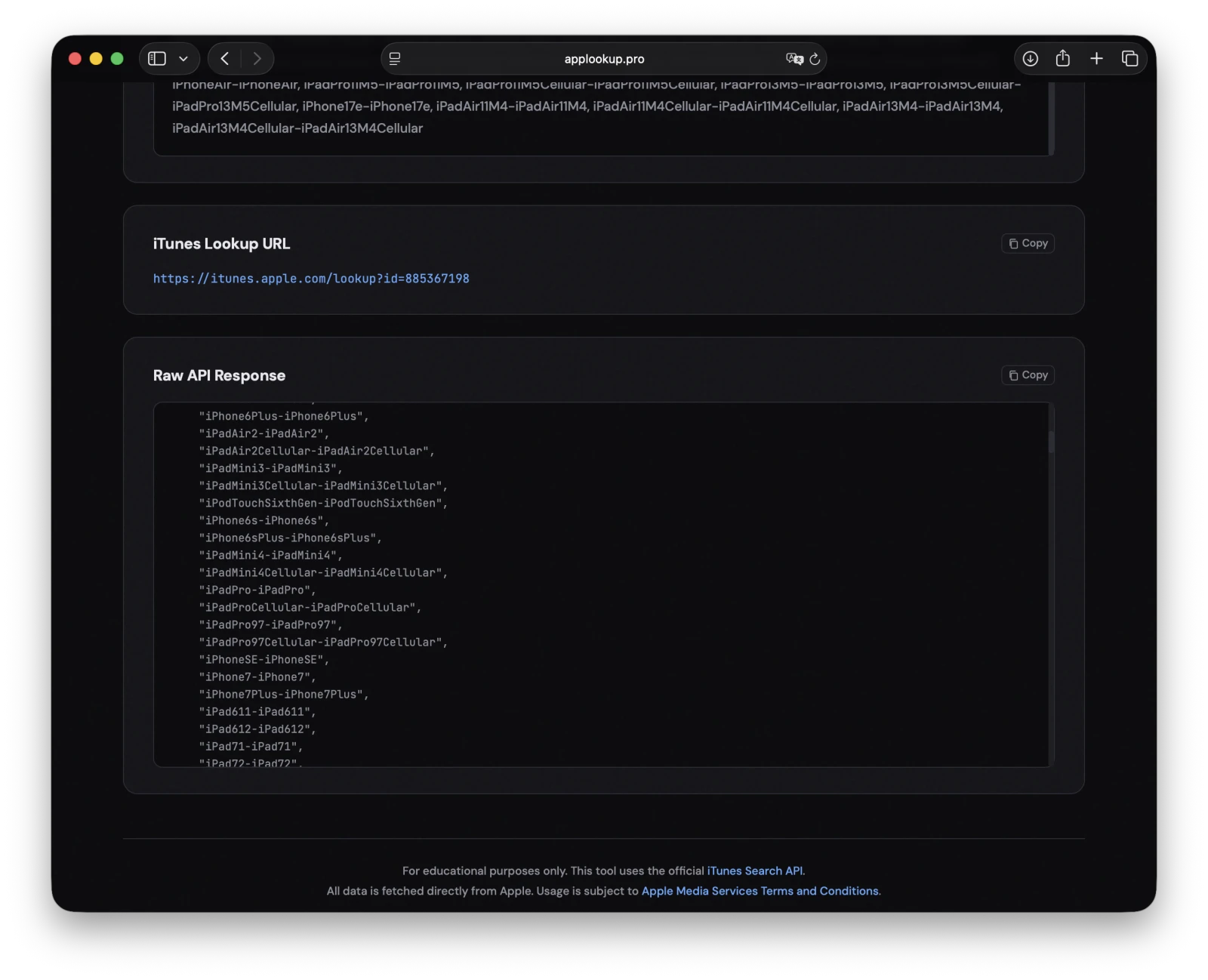This screenshot has height=980, width=1208.
Task: Go forward to next page
Action: 257,59
